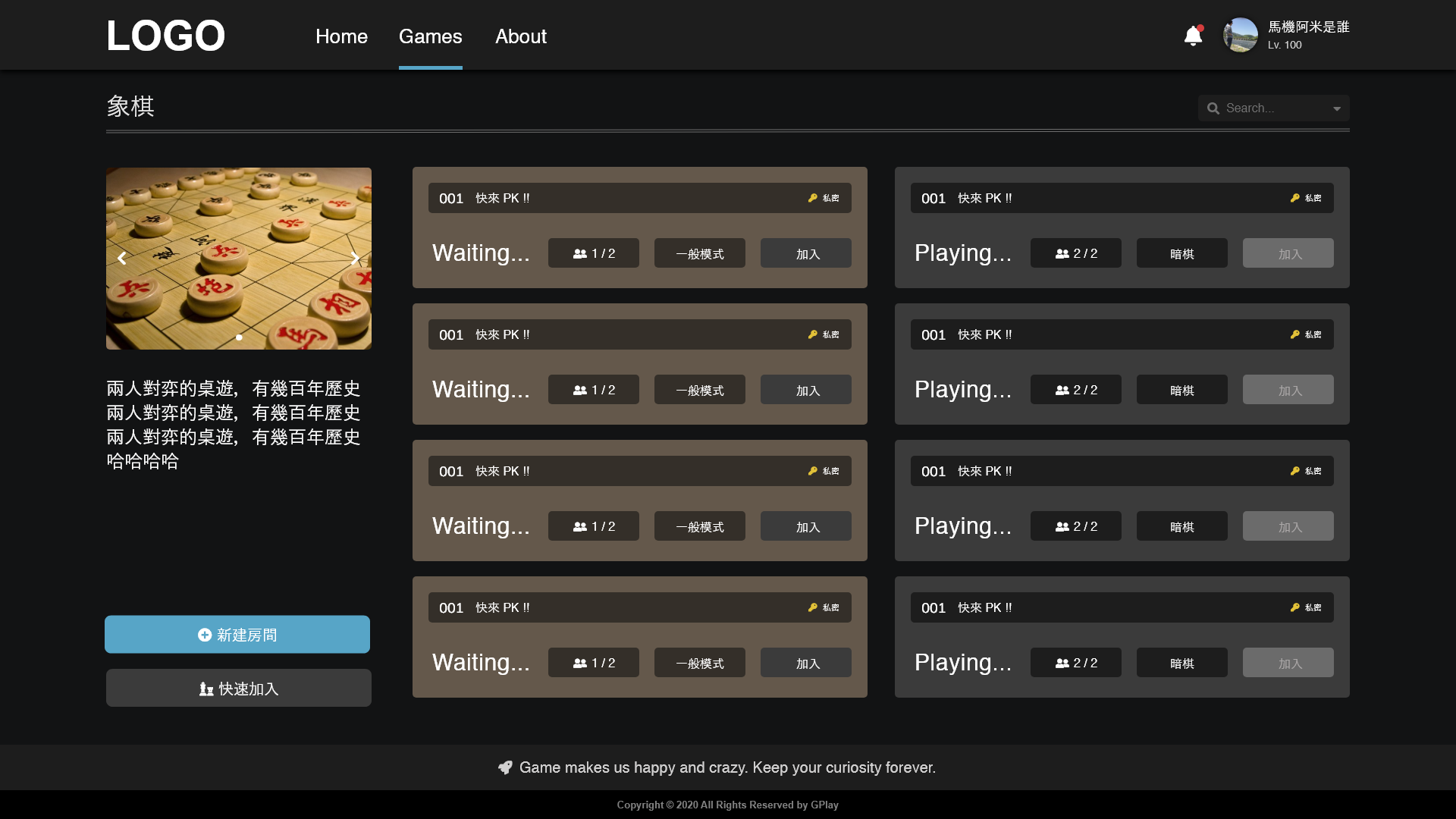1456x819 pixels.
Task: Focus the Search input field
Action: coord(1274,108)
